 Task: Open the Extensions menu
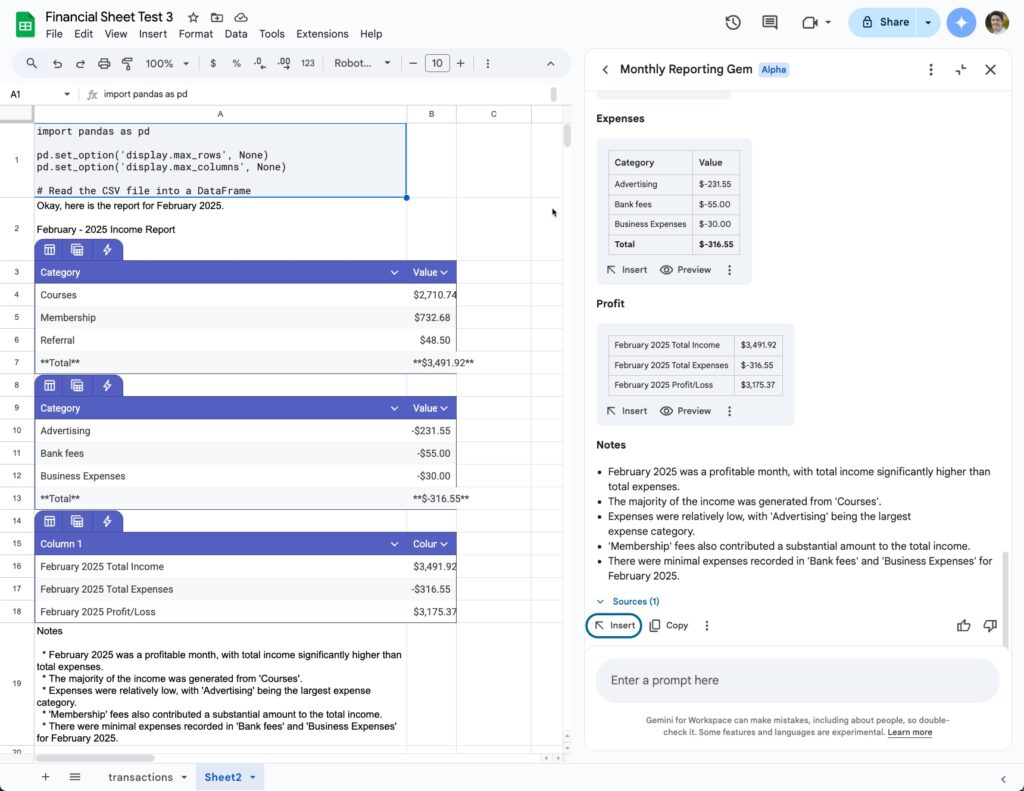pos(322,34)
